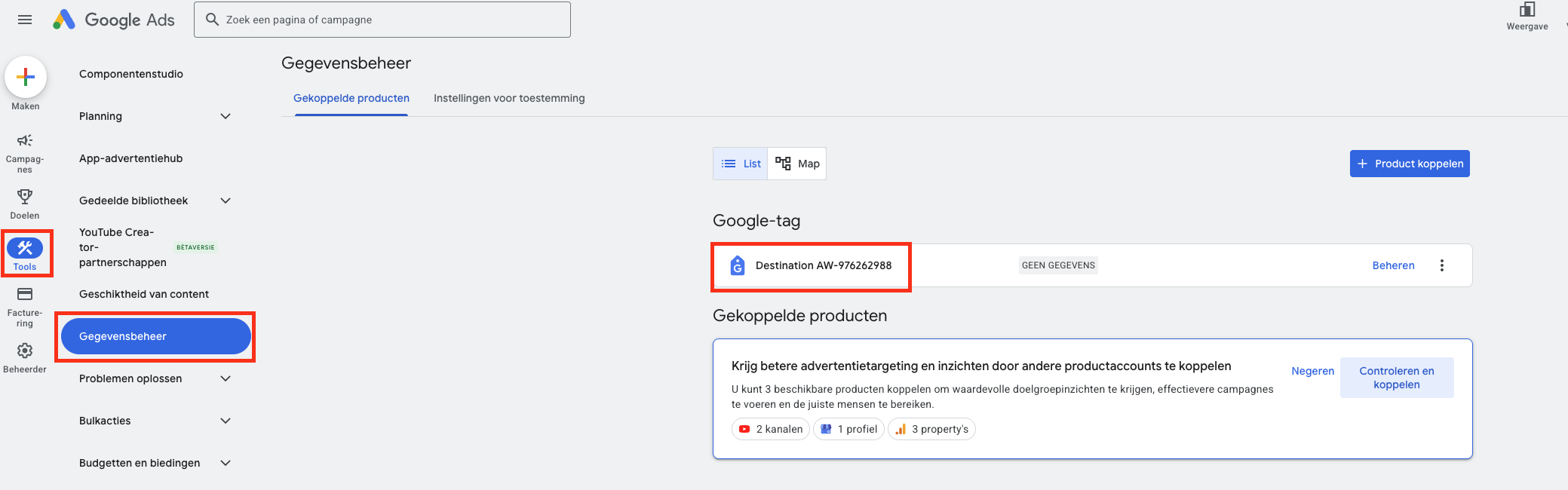Open App-advertentiehub menu item

coord(131,158)
